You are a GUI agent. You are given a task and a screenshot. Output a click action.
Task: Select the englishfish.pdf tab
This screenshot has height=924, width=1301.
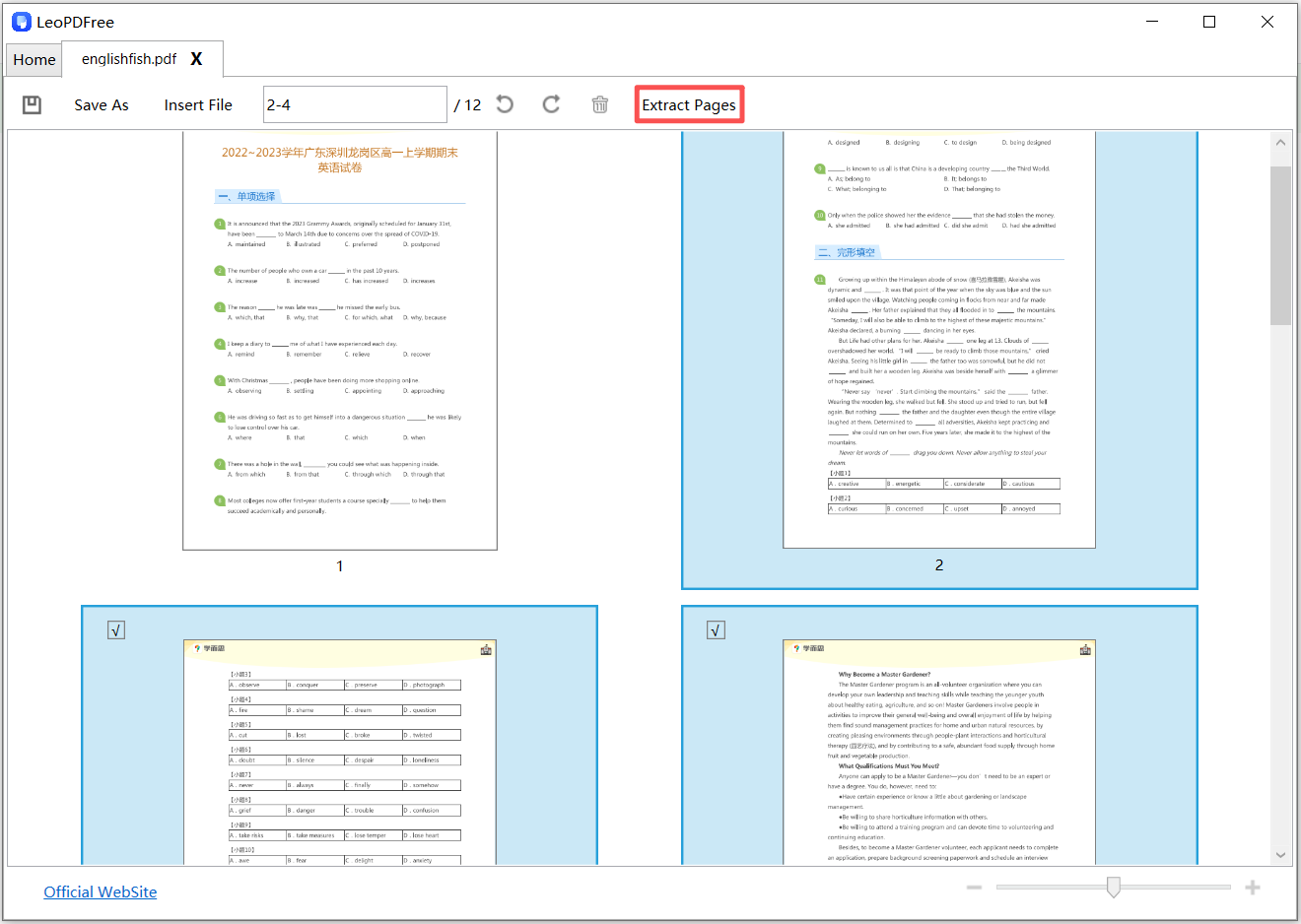point(128,59)
